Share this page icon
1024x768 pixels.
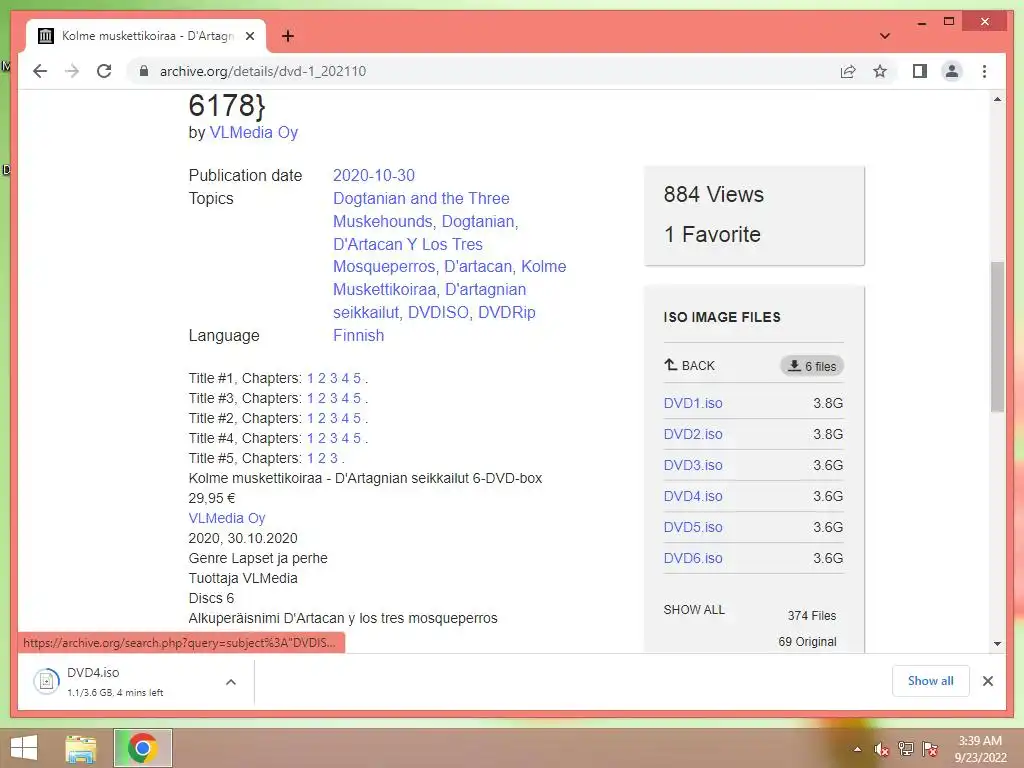848,71
